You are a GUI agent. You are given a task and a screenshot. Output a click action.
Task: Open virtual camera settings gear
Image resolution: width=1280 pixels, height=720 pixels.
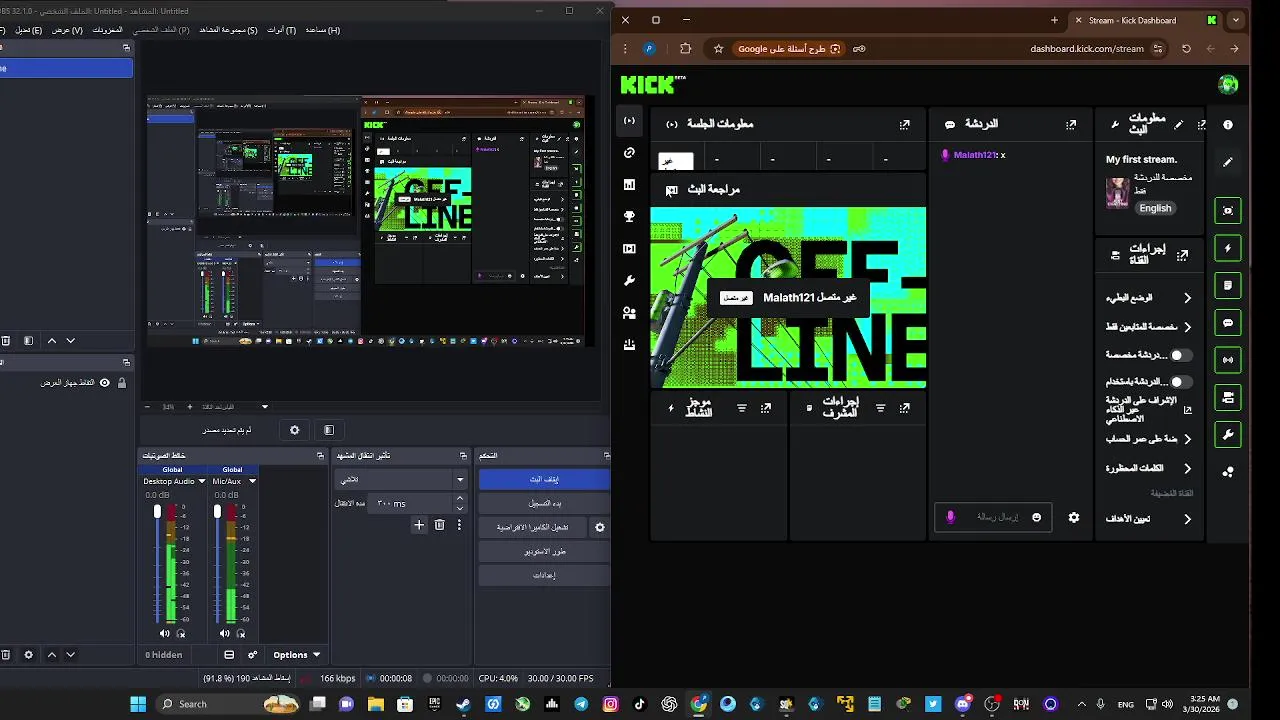point(600,527)
